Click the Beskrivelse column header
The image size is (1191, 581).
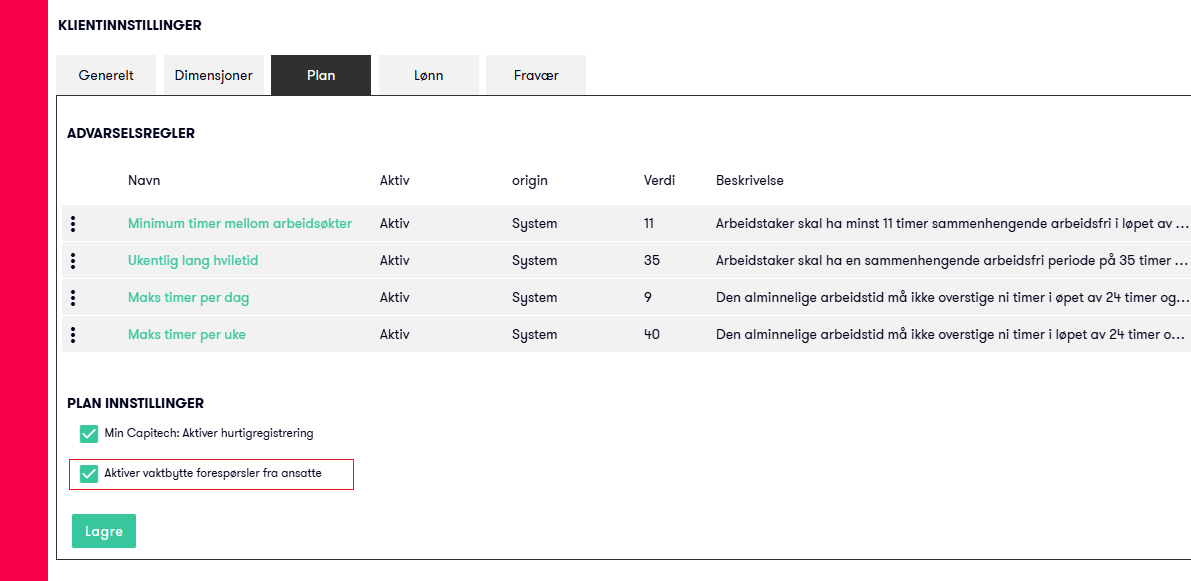tap(750, 181)
